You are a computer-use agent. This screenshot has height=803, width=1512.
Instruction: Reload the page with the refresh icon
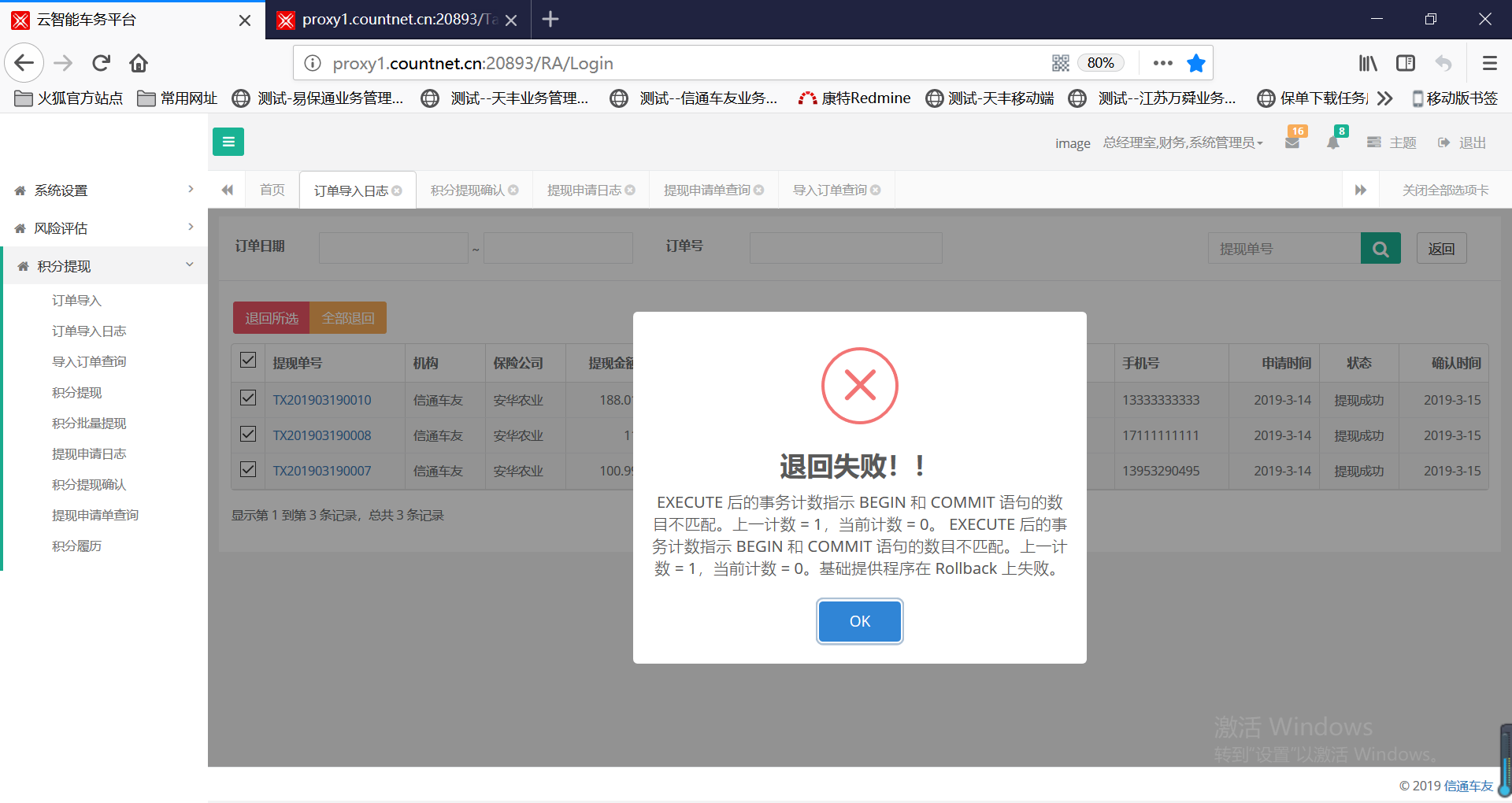[101, 63]
